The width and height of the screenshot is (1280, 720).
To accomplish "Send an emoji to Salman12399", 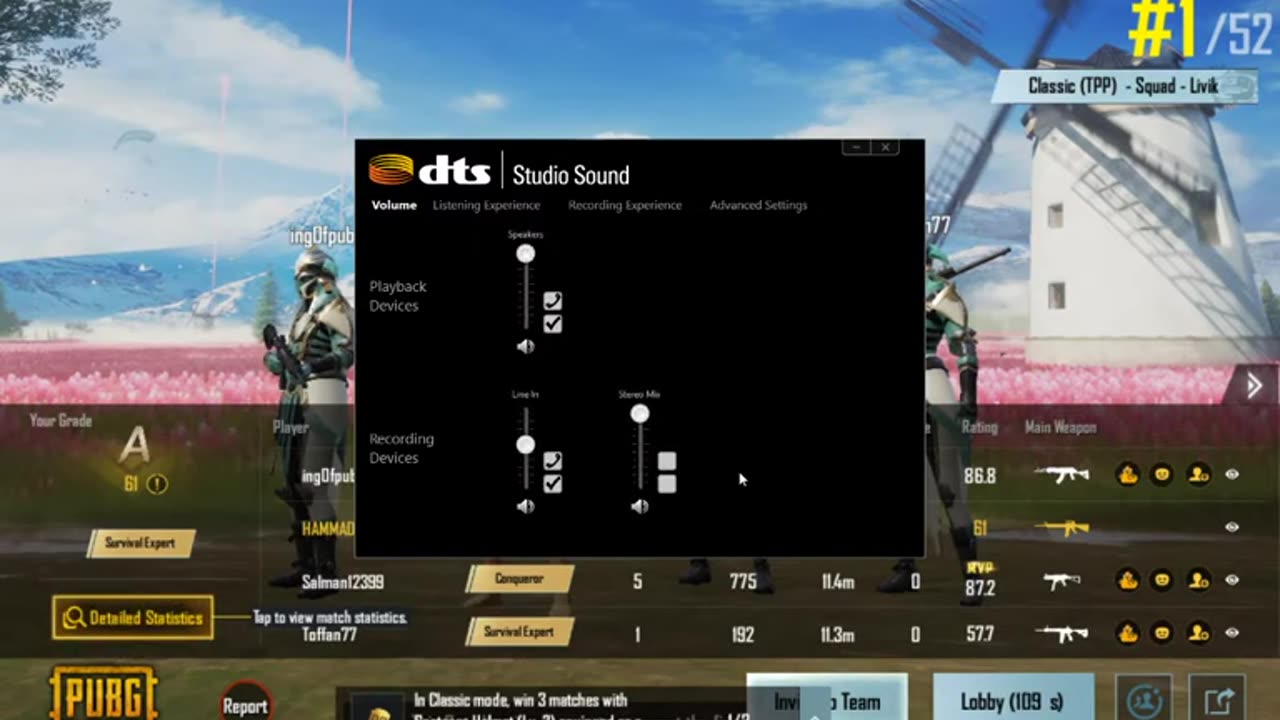I will tap(1162, 580).
